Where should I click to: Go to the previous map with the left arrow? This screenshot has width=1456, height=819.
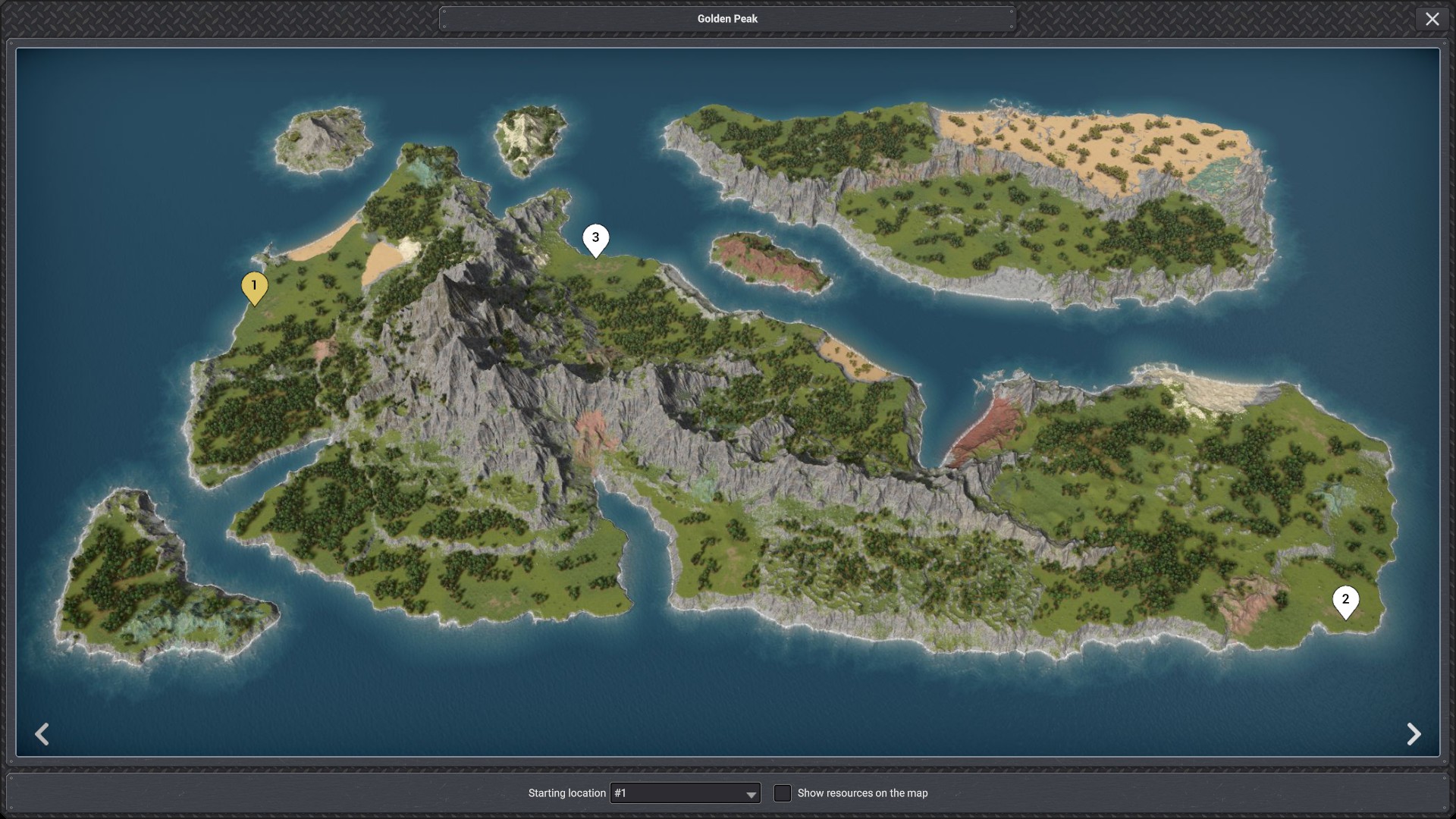42,733
